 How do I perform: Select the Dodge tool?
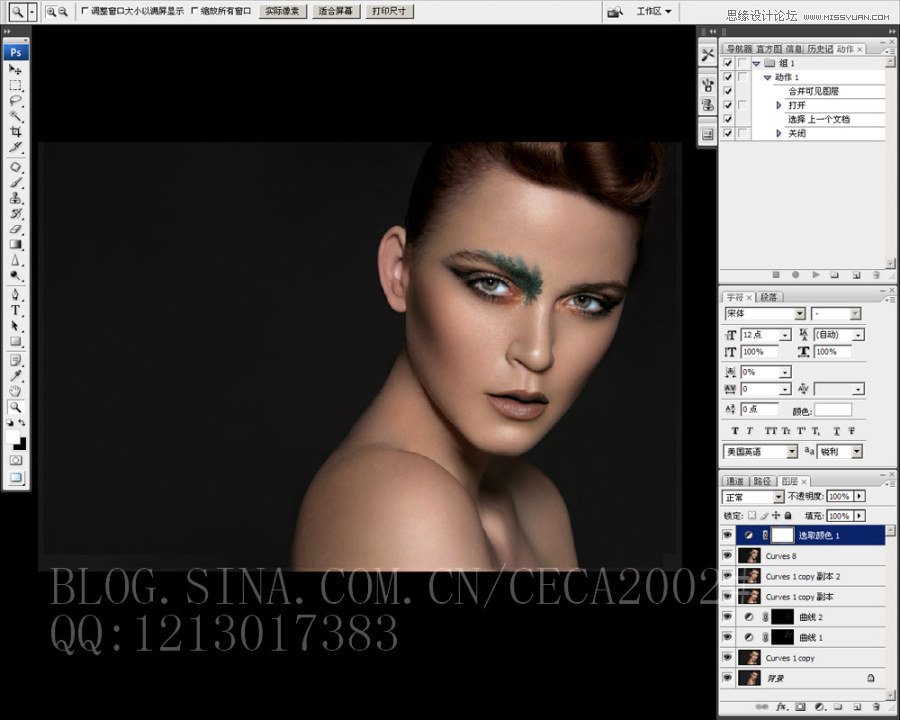(x=15, y=276)
